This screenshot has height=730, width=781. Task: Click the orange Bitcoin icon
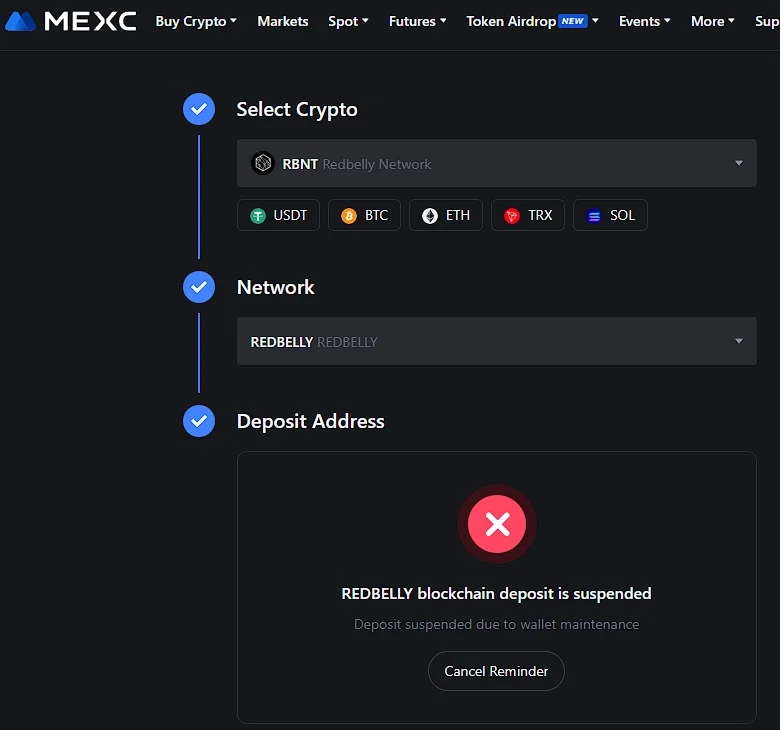pyautogui.click(x=349, y=216)
